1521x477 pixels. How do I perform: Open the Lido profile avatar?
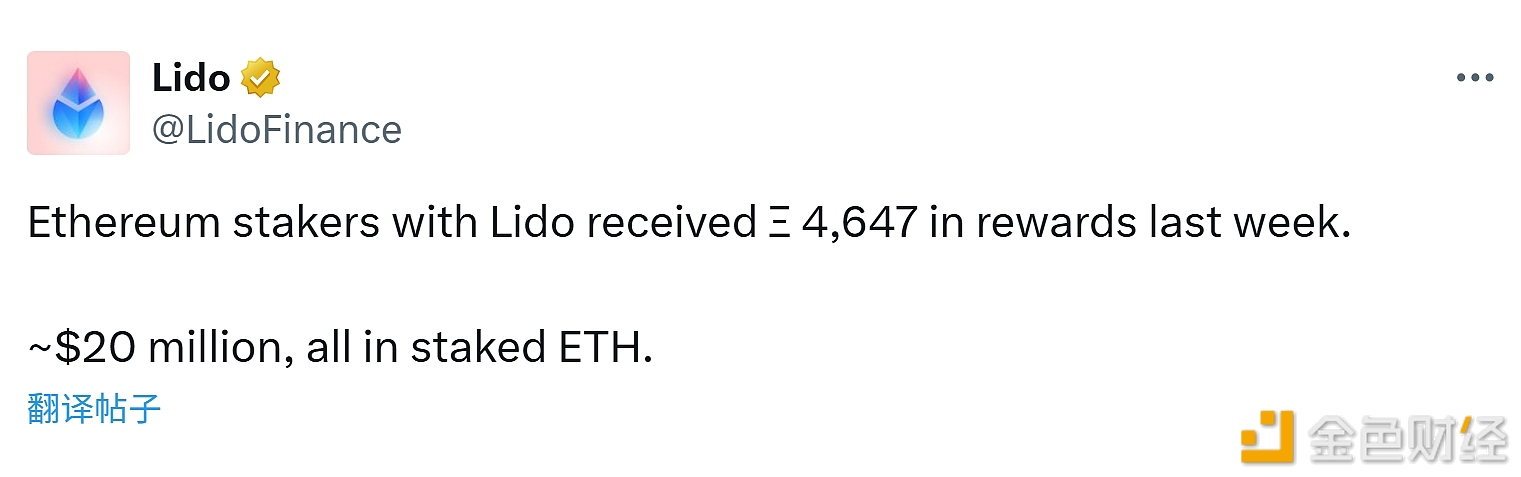[x=78, y=103]
